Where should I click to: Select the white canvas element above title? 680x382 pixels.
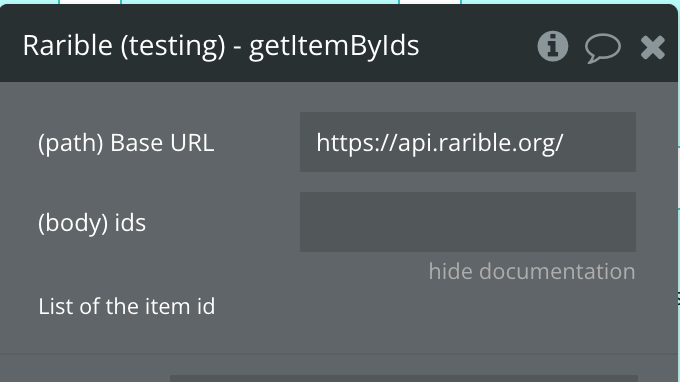pos(90,2)
